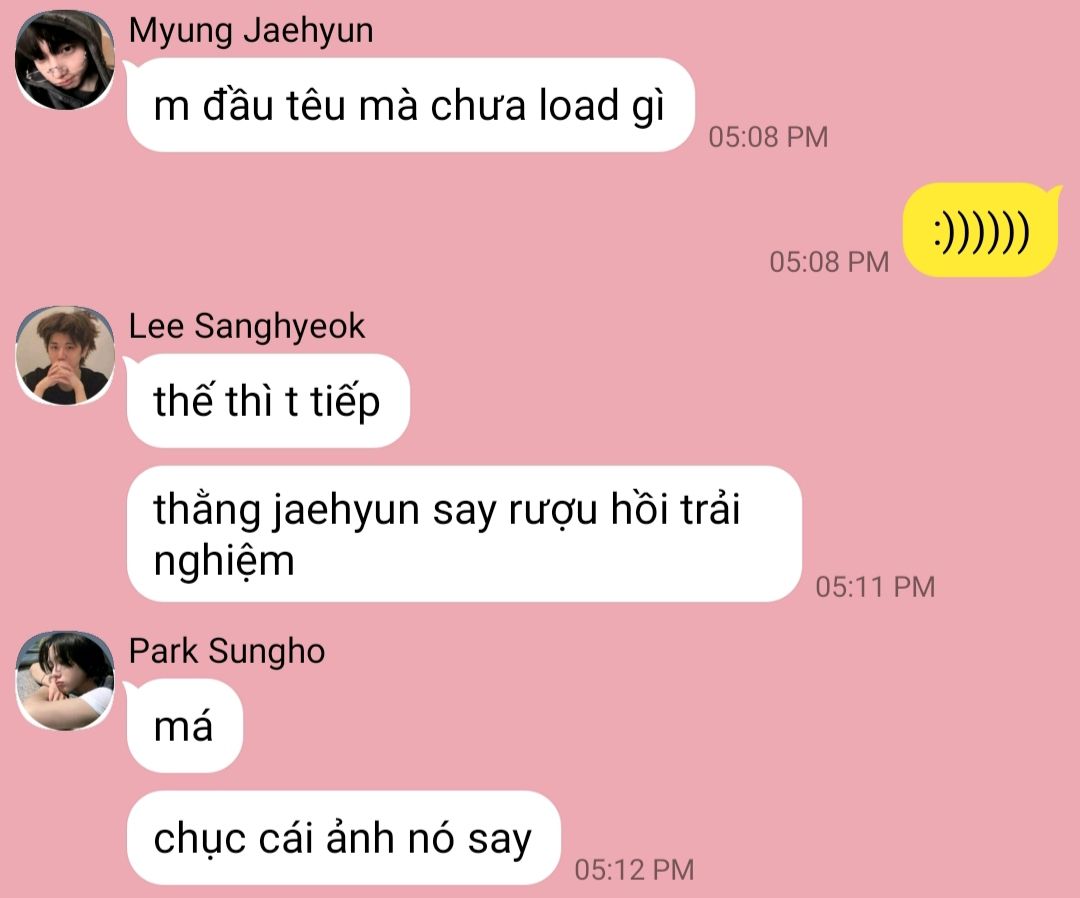Tap the Myung Jaehyun sender name
This screenshot has width=1080, height=898.
(x=251, y=31)
